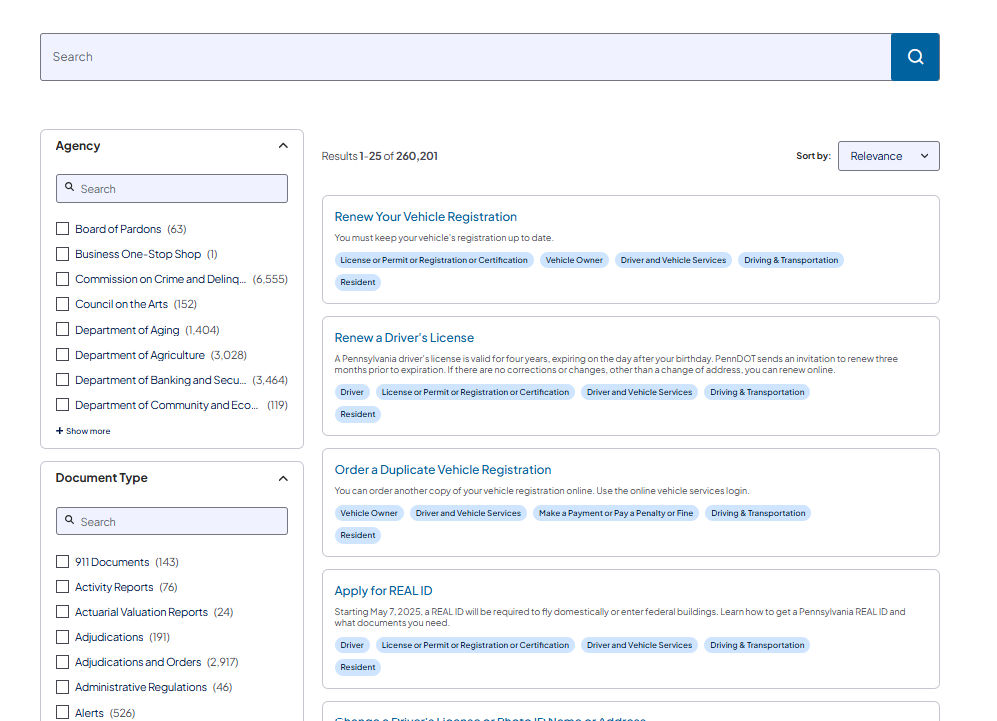Check the Department of Agriculture checkbox
The height and width of the screenshot is (721, 997).
tap(62, 354)
